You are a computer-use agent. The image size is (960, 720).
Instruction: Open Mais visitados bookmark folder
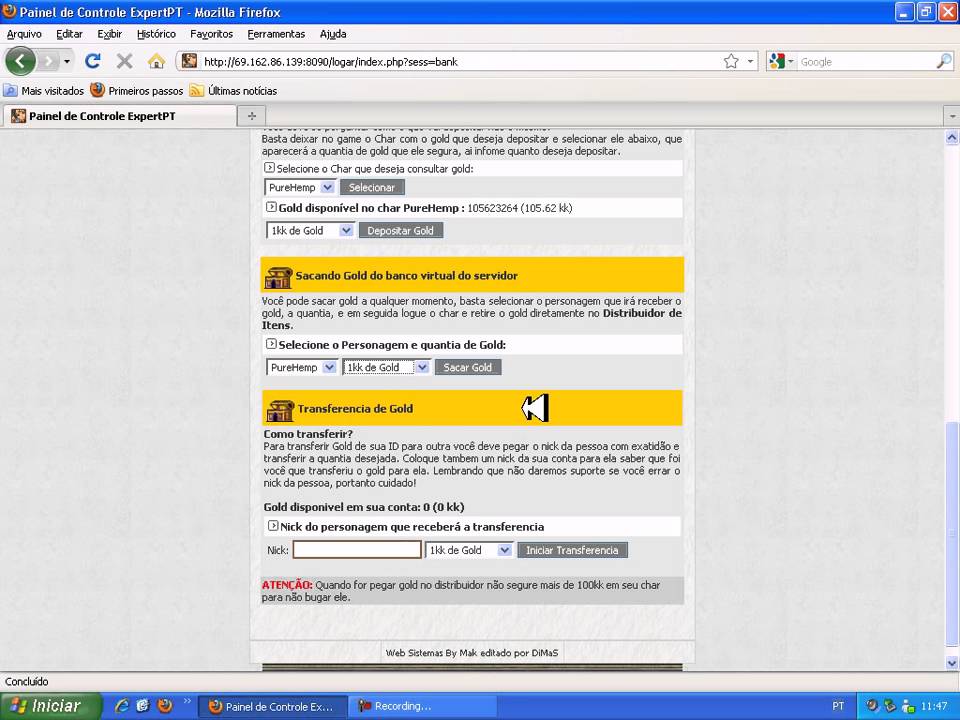43,91
